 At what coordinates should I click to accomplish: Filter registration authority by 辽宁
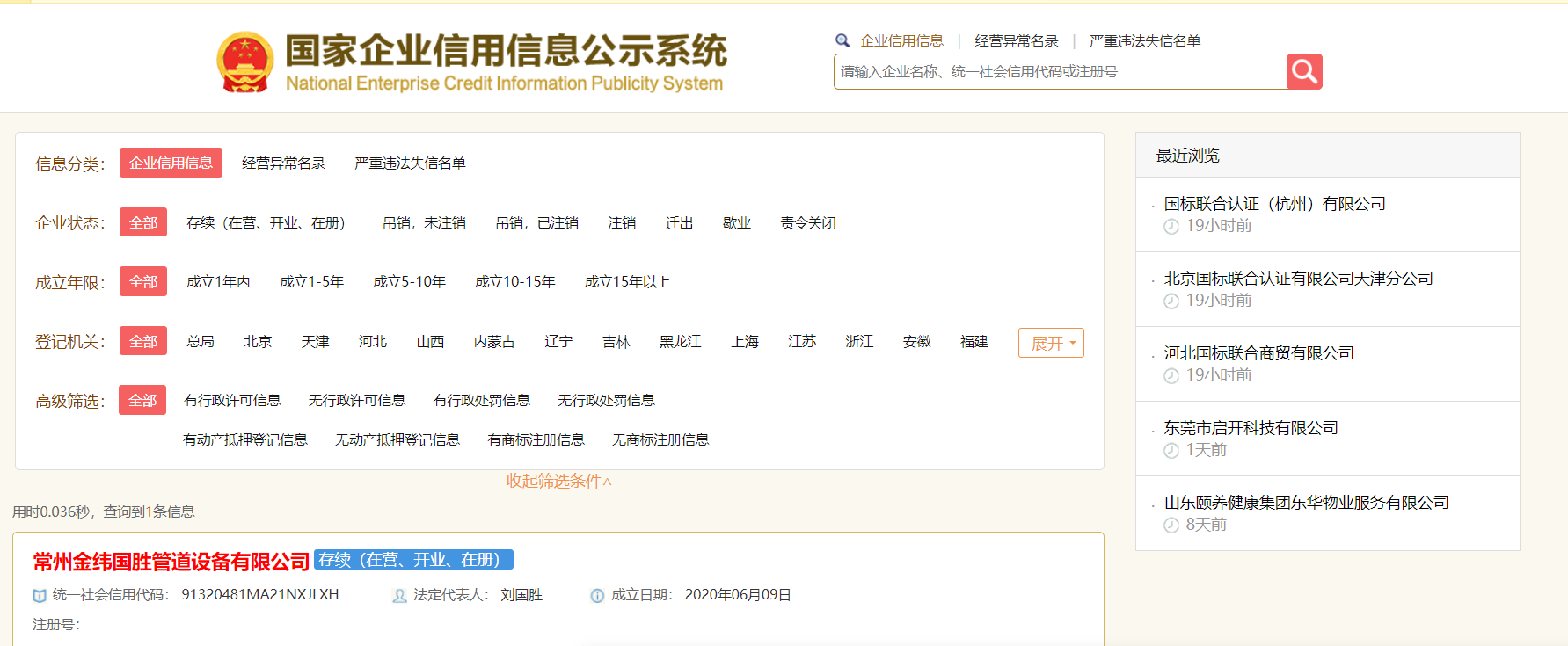pyautogui.click(x=558, y=341)
